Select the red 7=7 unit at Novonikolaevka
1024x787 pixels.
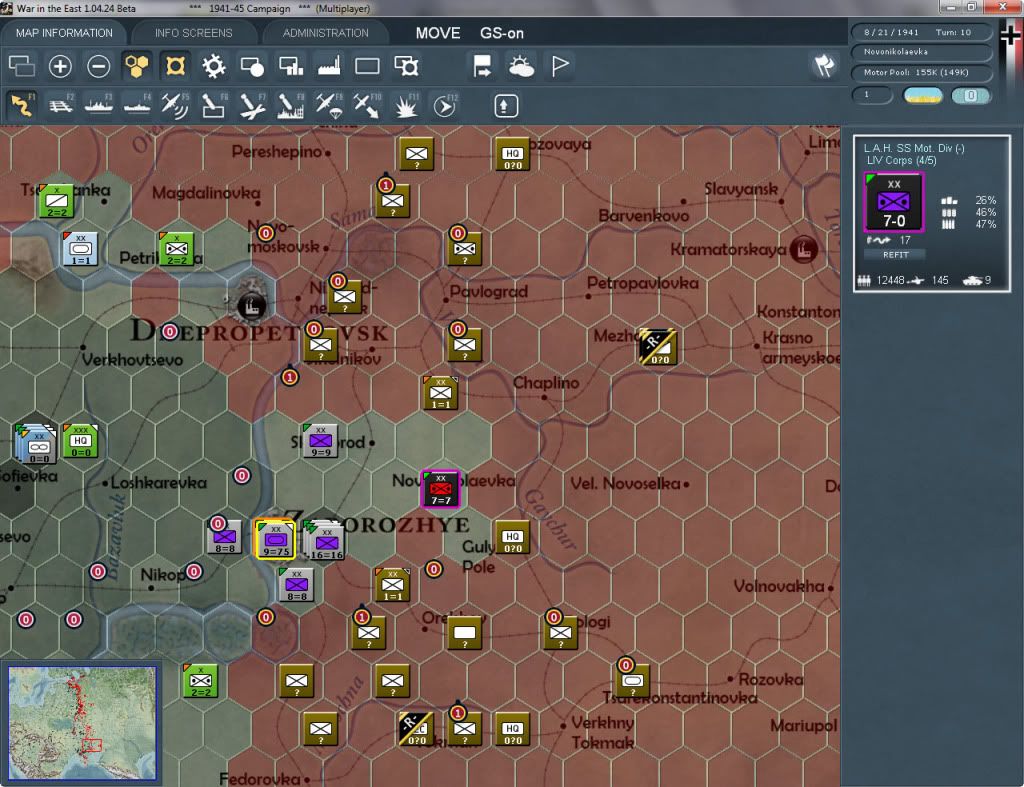coord(440,489)
